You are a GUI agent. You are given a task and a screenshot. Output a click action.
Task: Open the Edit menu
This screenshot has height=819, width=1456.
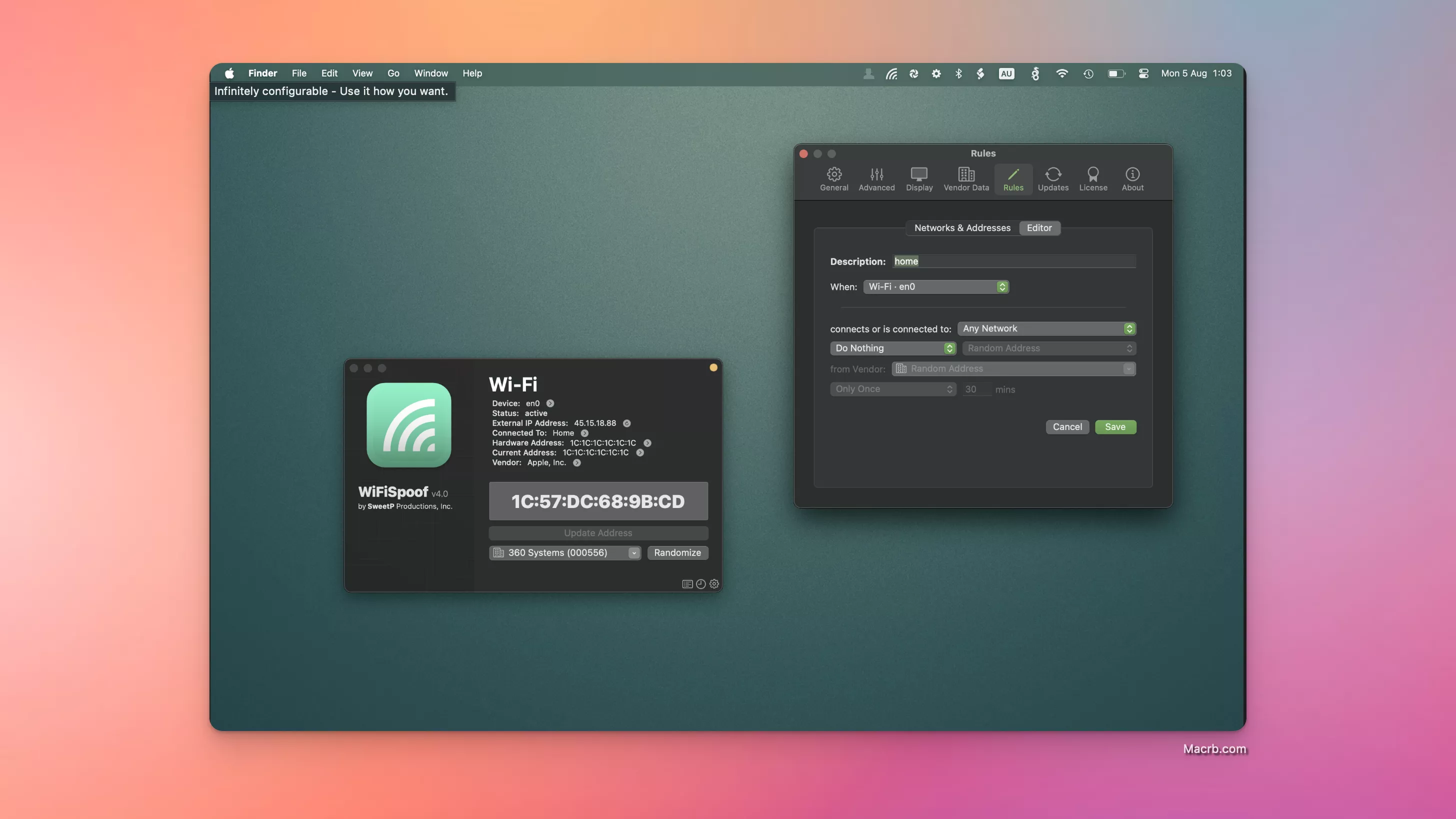point(329,73)
